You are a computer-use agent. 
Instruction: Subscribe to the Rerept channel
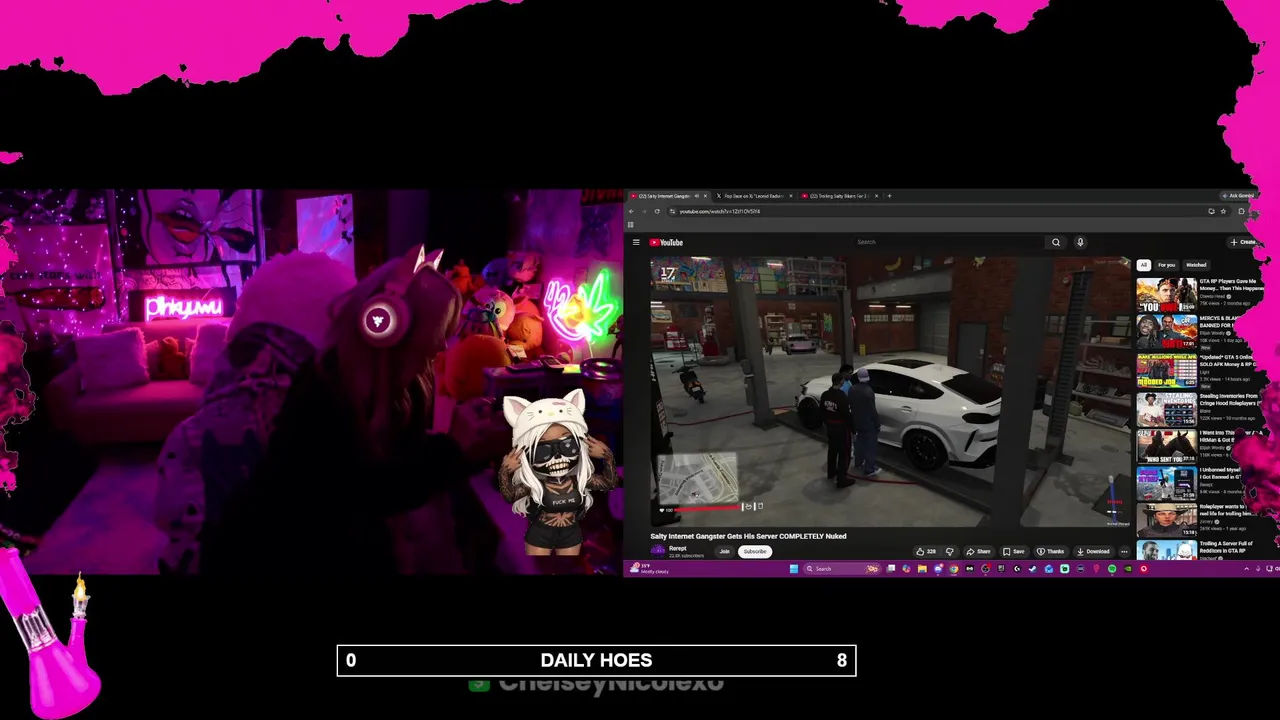755,551
